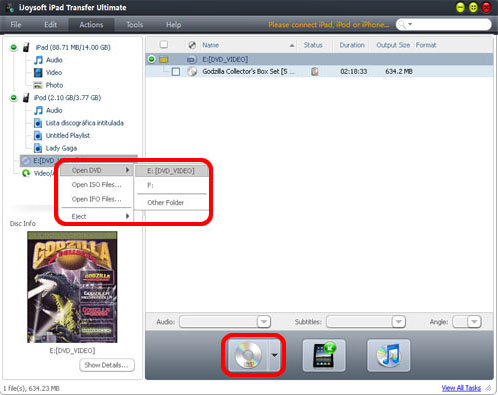Click the status icon in Godzilla row
Image resolution: width=498 pixels, height=395 pixels.
(x=314, y=71)
